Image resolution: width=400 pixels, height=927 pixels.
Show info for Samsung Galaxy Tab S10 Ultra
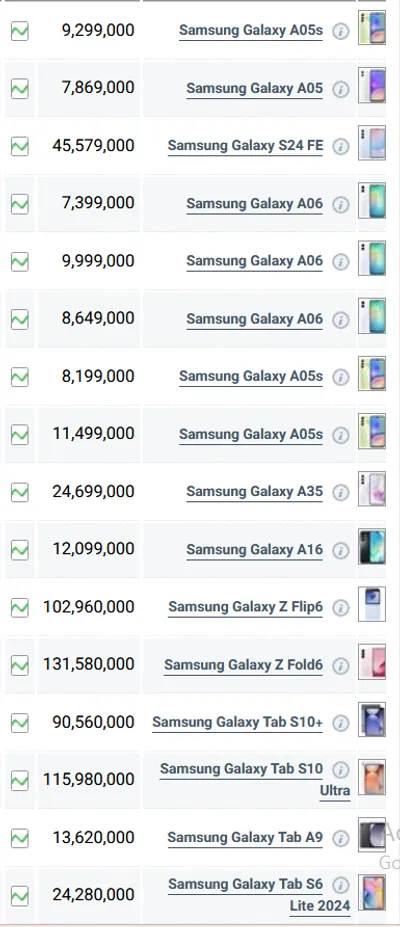(x=340, y=770)
